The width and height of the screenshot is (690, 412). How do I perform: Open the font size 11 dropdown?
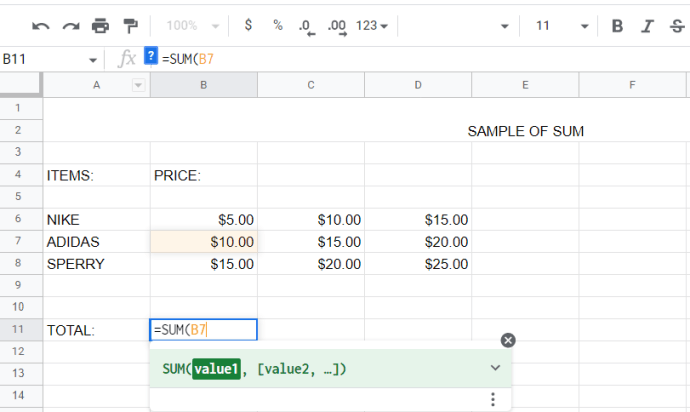point(558,25)
